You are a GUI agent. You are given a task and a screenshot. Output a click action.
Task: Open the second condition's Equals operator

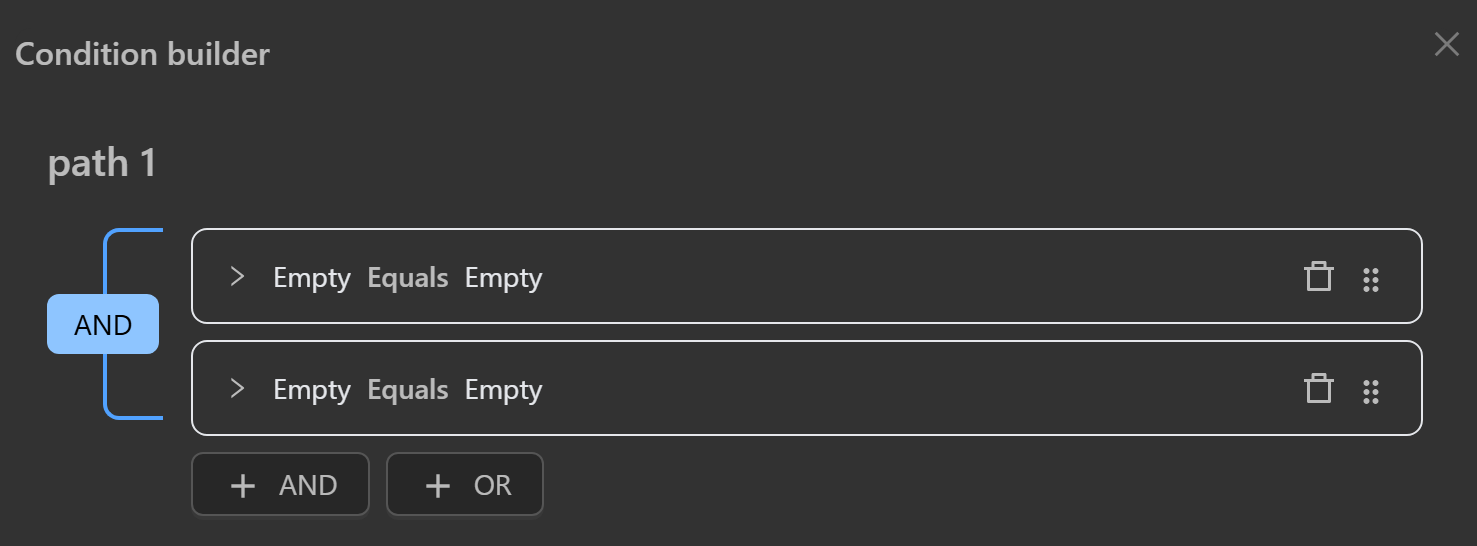pyautogui.click(x=408, y=389)
